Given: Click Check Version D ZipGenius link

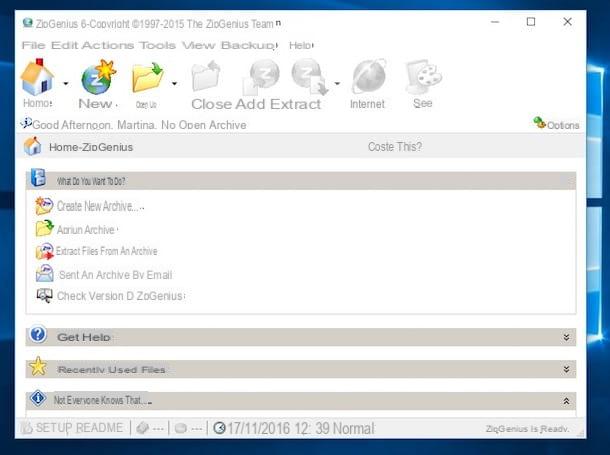Looking at the screenshot, I should [x=120, y=296].
